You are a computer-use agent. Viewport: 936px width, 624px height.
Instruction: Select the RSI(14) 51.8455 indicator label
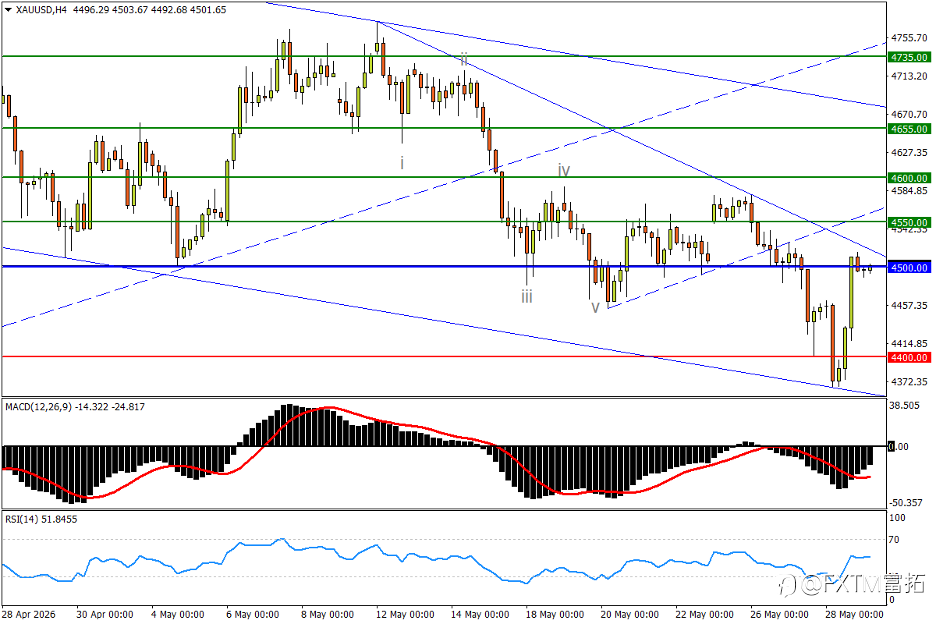tap(41, 520)
